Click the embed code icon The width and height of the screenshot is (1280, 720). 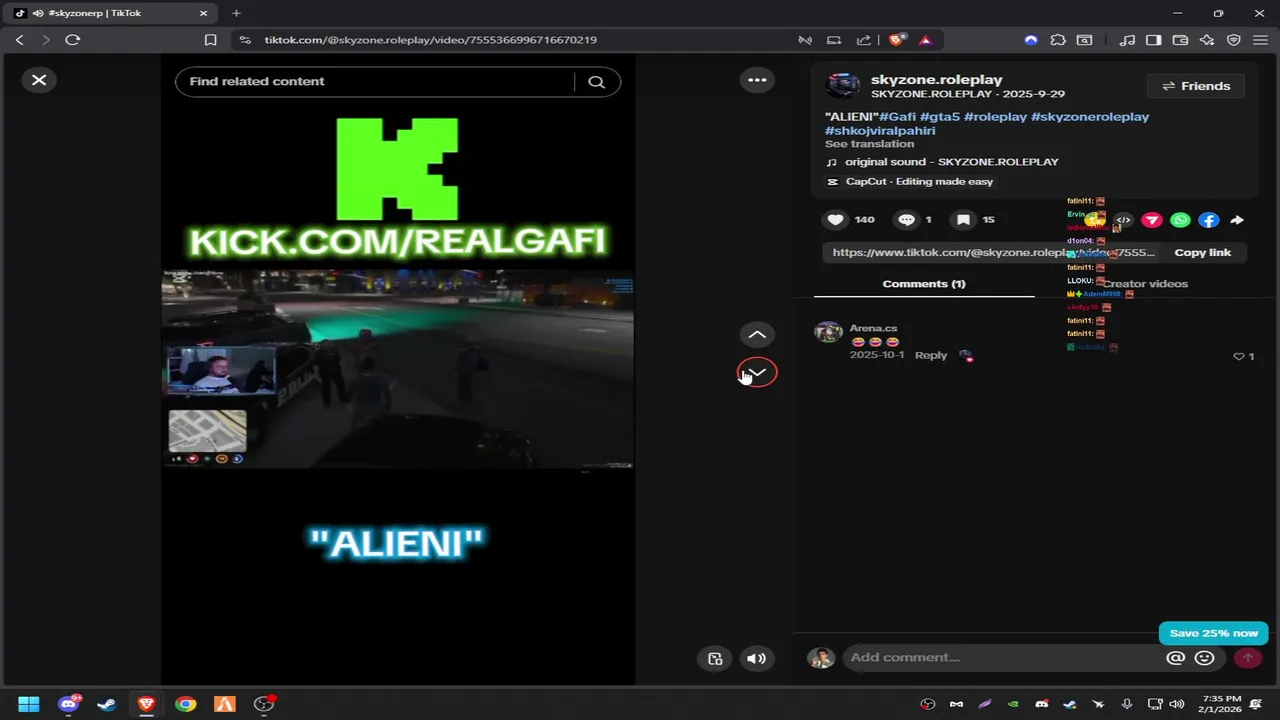click(x=1124, y=220)
